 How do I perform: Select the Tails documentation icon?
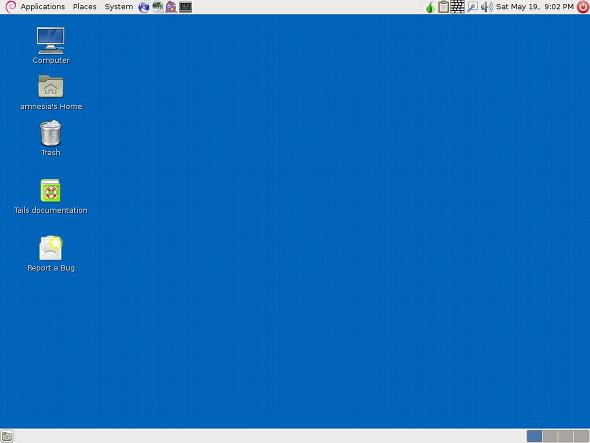pos(50,196)
